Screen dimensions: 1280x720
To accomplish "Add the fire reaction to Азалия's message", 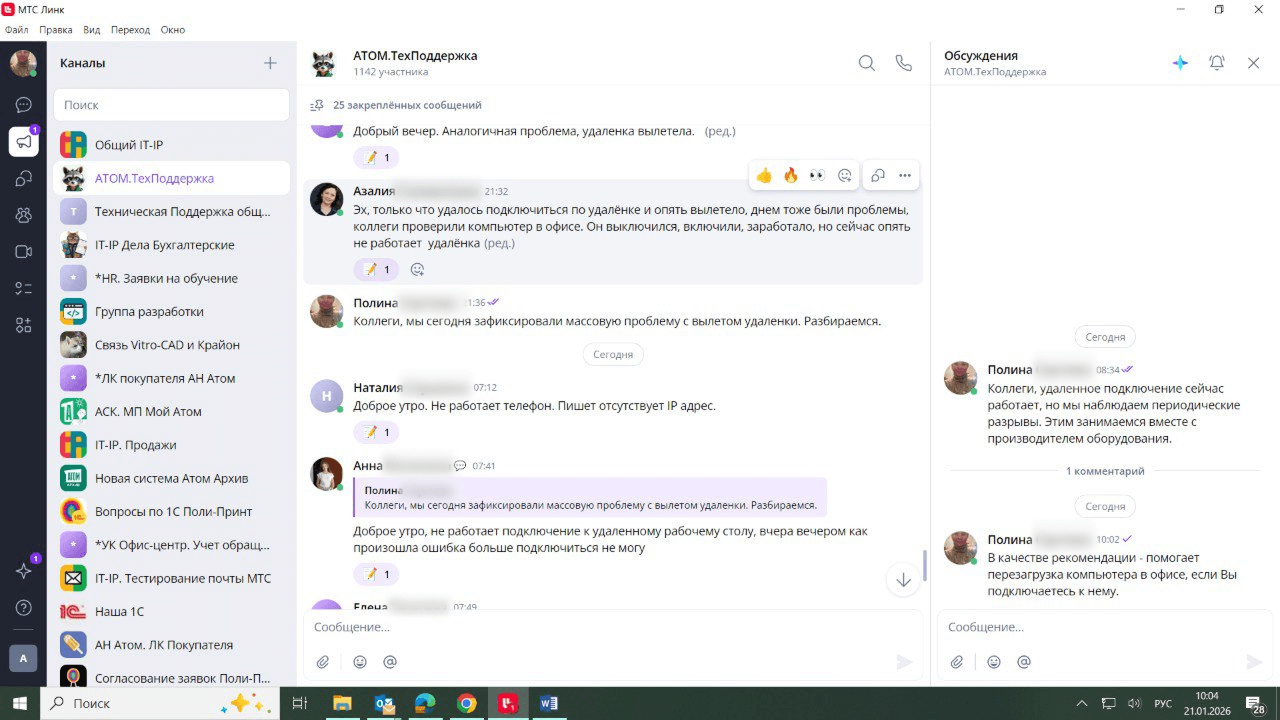I will coord(791,176).
